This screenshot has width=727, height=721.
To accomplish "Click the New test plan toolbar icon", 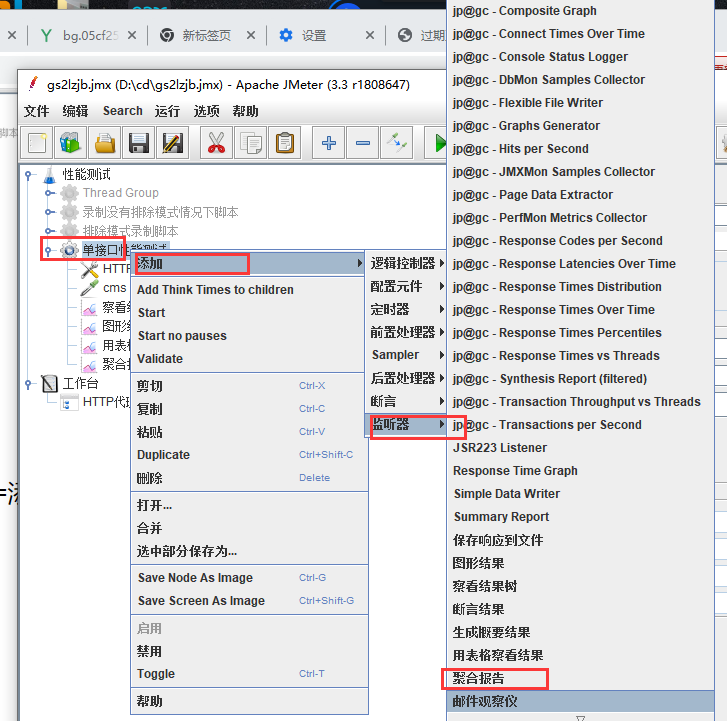I will [x=37, y=143].
